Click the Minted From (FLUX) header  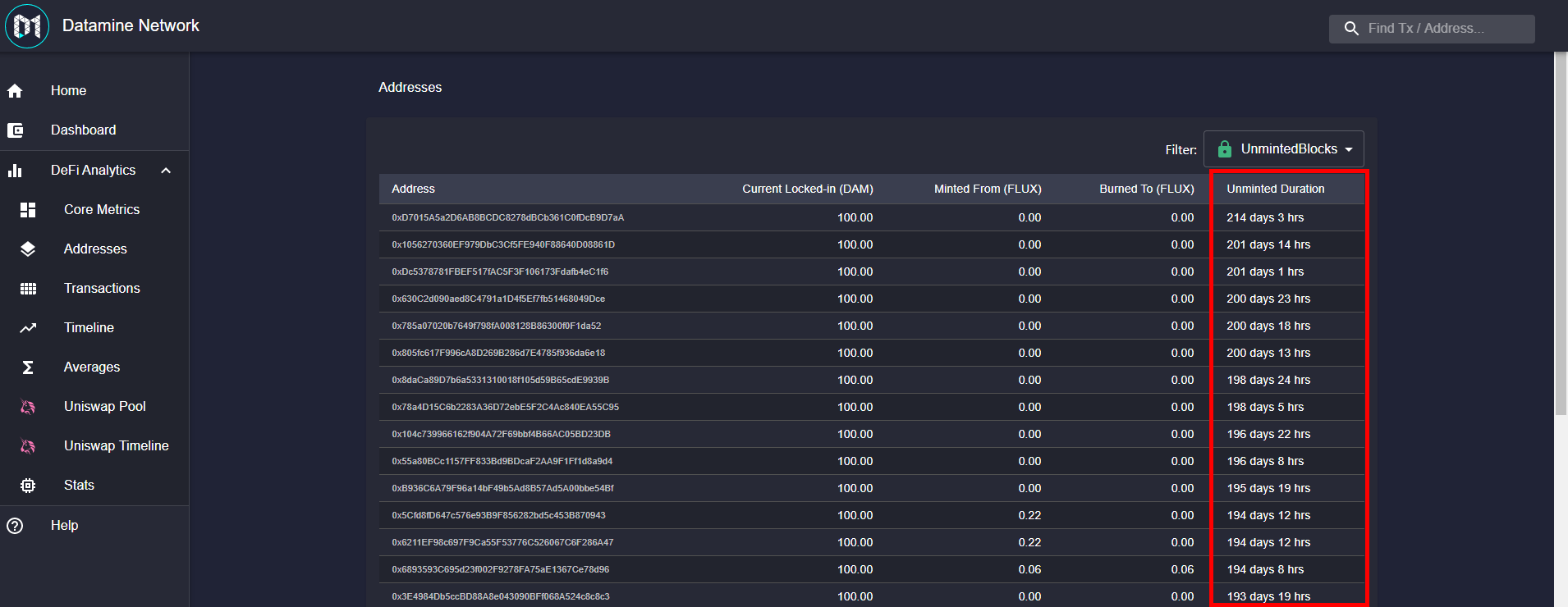pyautogui.click(x=988, y=189)
